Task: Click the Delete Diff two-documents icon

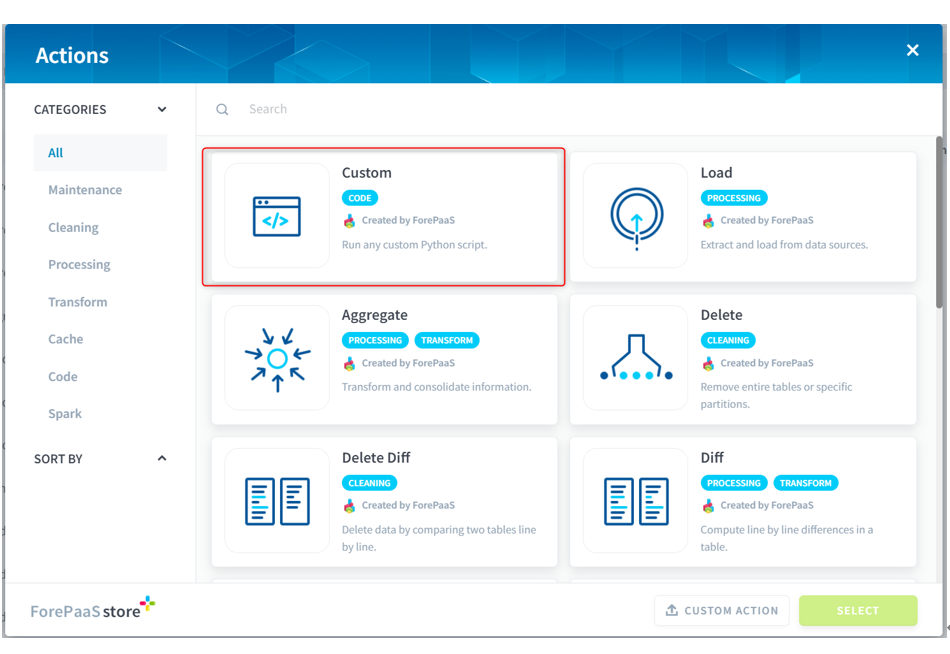Action: (277, 501)
